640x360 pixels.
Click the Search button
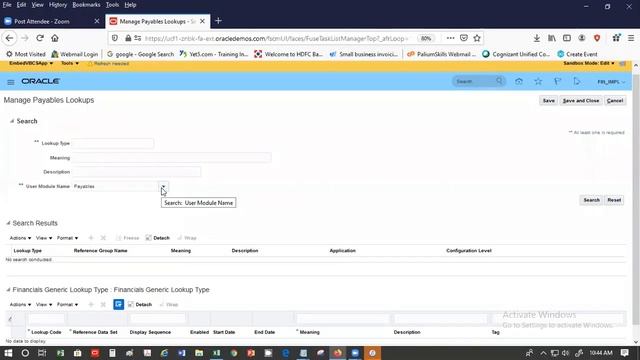click(591, 200)
